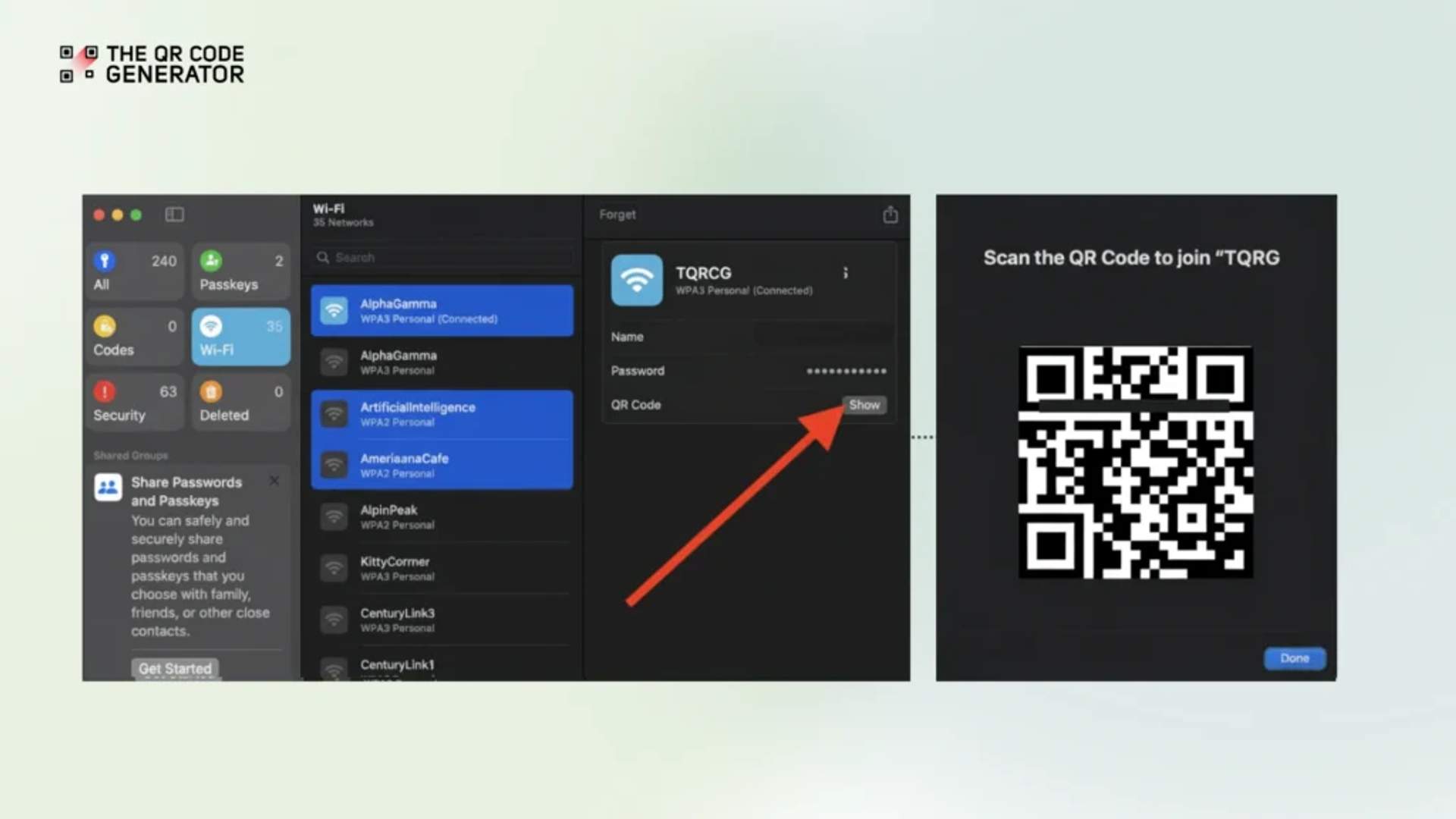Click the Wi-Fi icon beside CenturyLink3

[334, 620]
